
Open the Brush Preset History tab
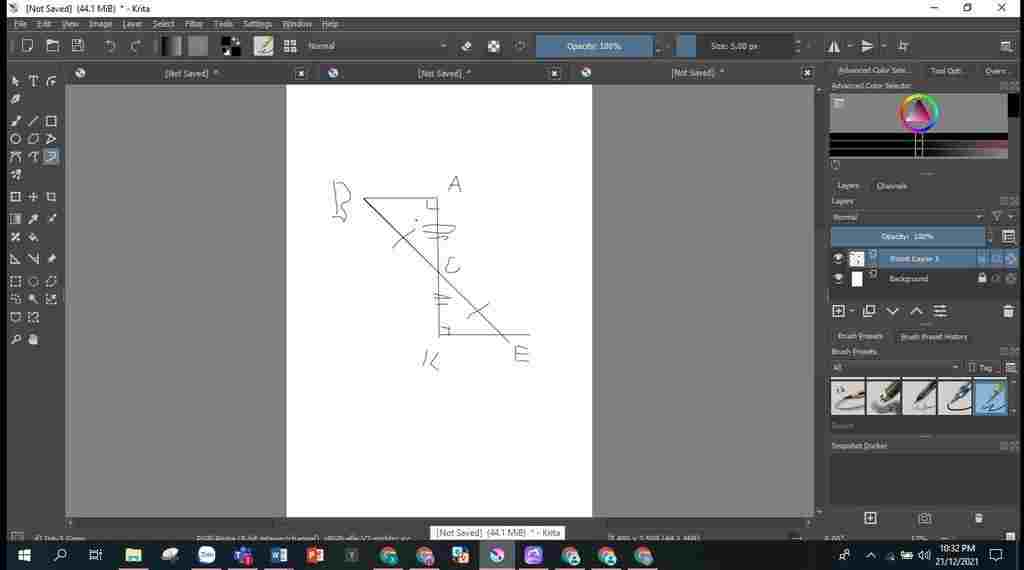(x=933, y=337)
